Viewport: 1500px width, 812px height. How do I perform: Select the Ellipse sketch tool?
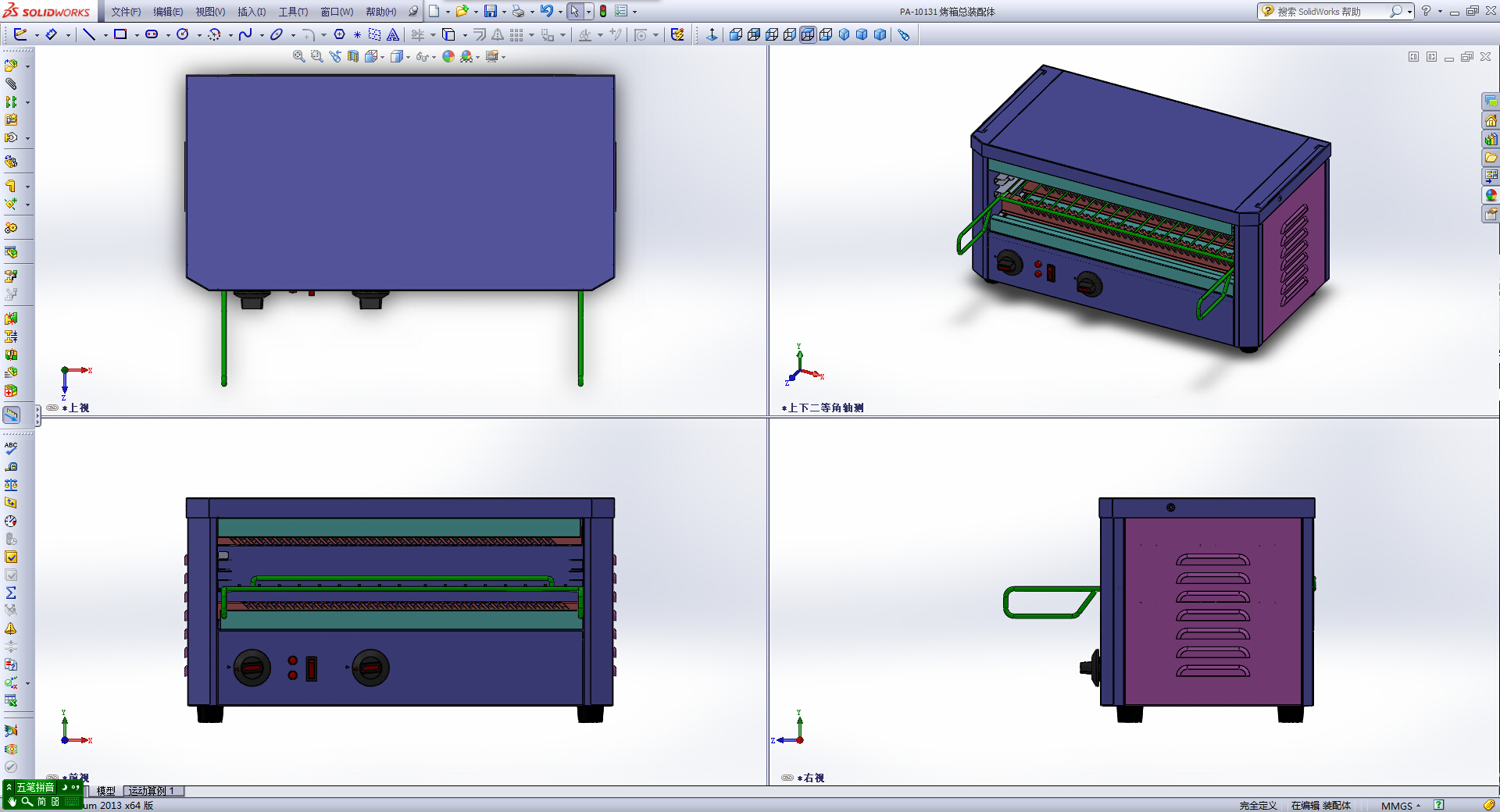coord(277,34)
